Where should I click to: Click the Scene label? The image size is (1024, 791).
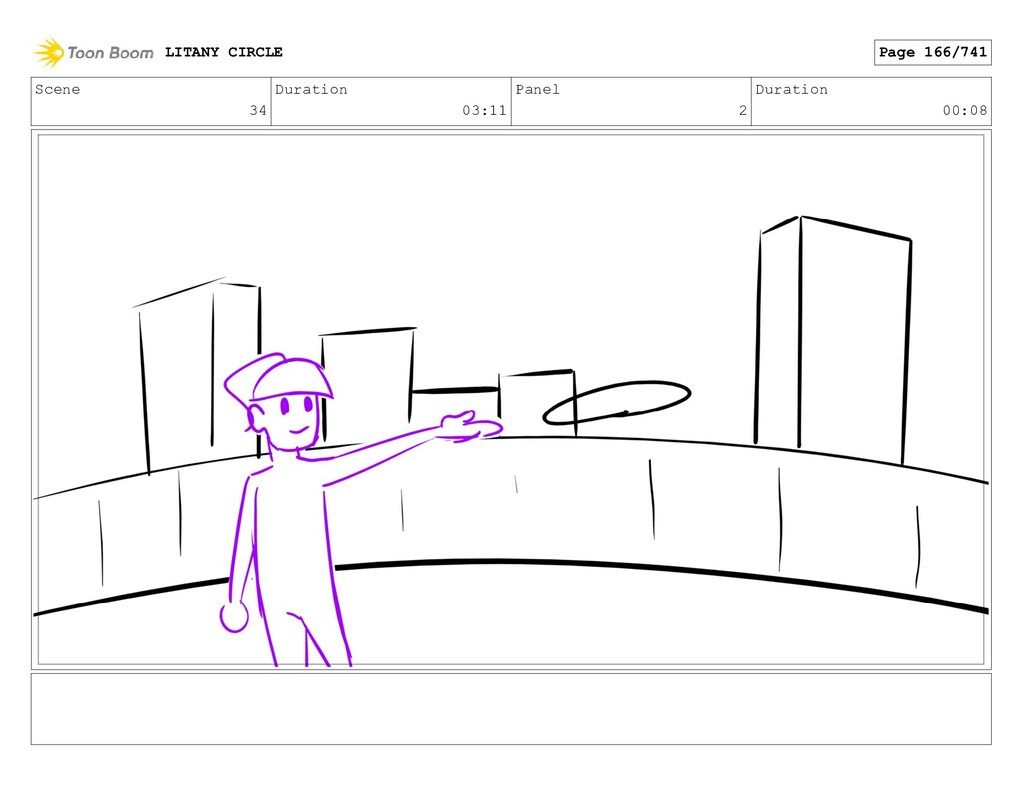tap(57, 89)
